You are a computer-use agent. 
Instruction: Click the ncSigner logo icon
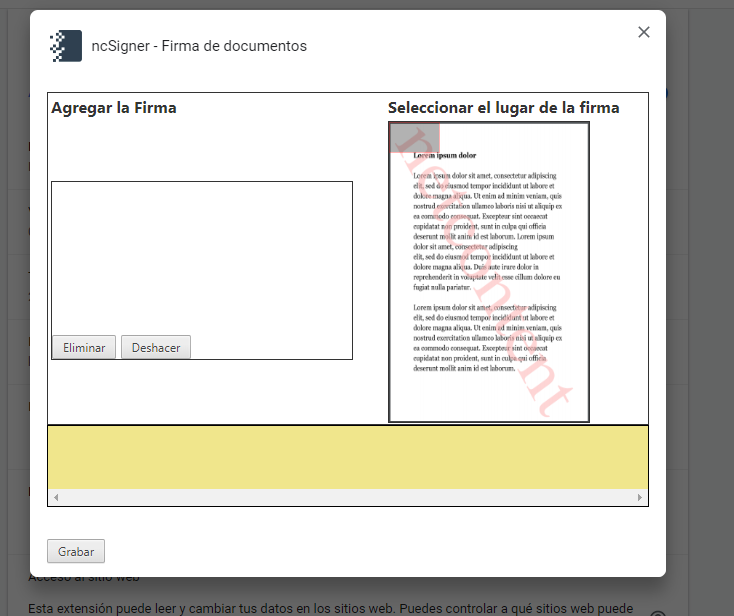click(x=66, y=46)
